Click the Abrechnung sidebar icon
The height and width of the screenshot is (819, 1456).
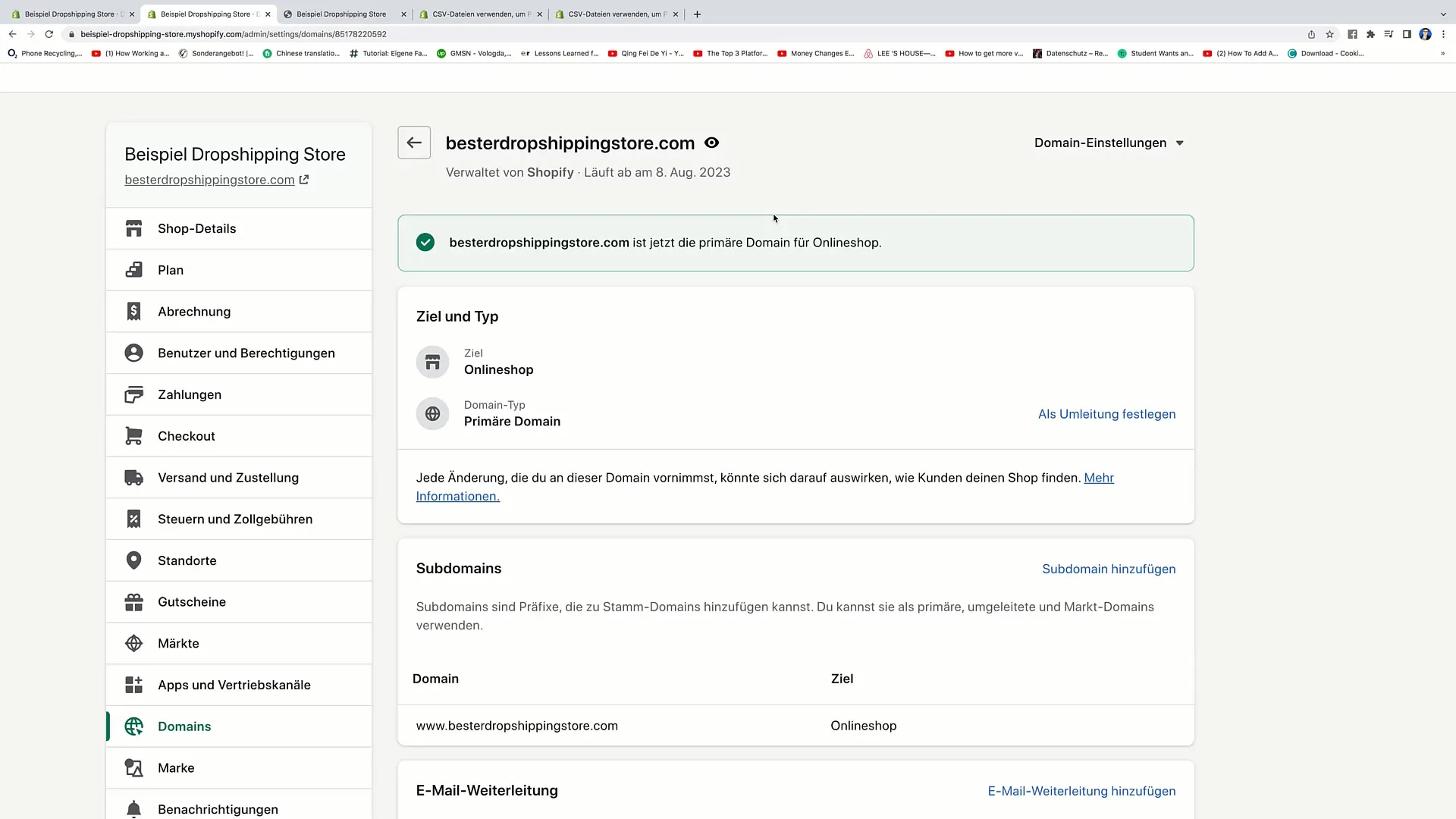click(x=134, y=311)
